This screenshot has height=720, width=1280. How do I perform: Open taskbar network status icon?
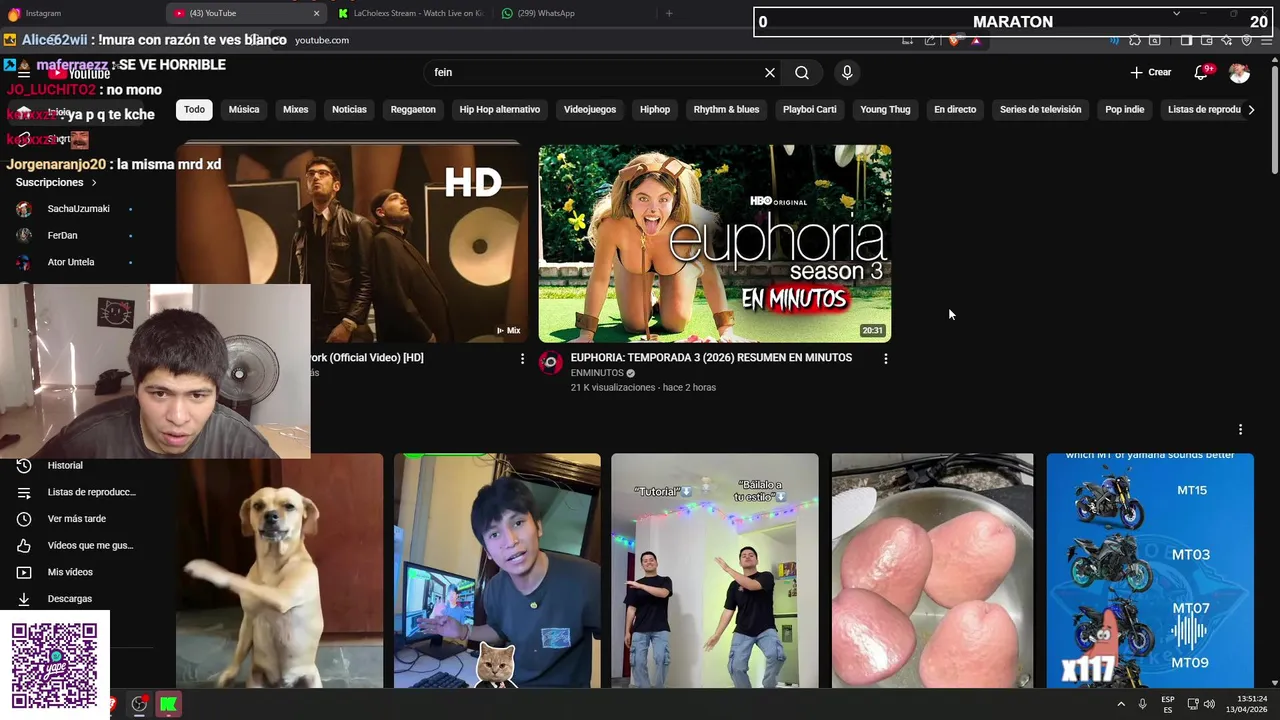pos(1193,704)
